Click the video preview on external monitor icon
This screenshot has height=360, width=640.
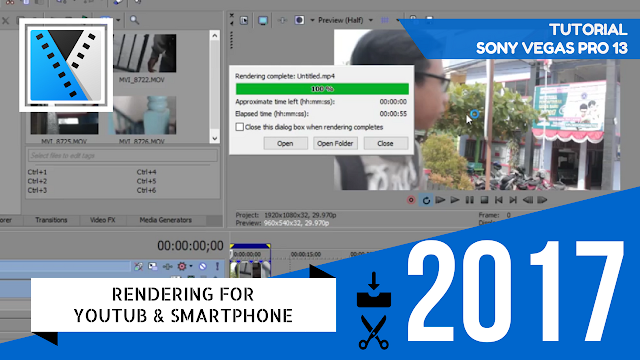pos(263,20)
